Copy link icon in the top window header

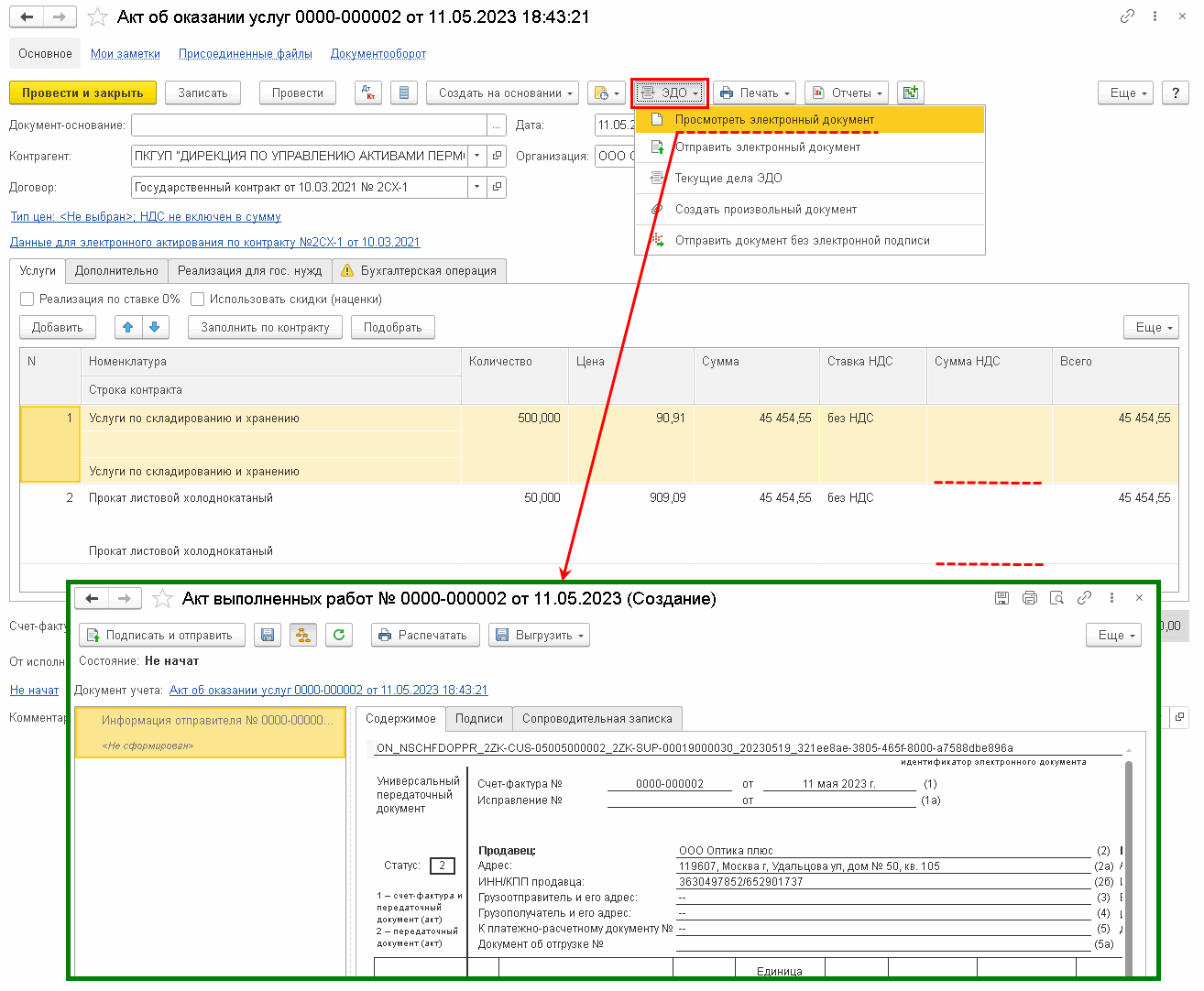tap(1127, 16)
